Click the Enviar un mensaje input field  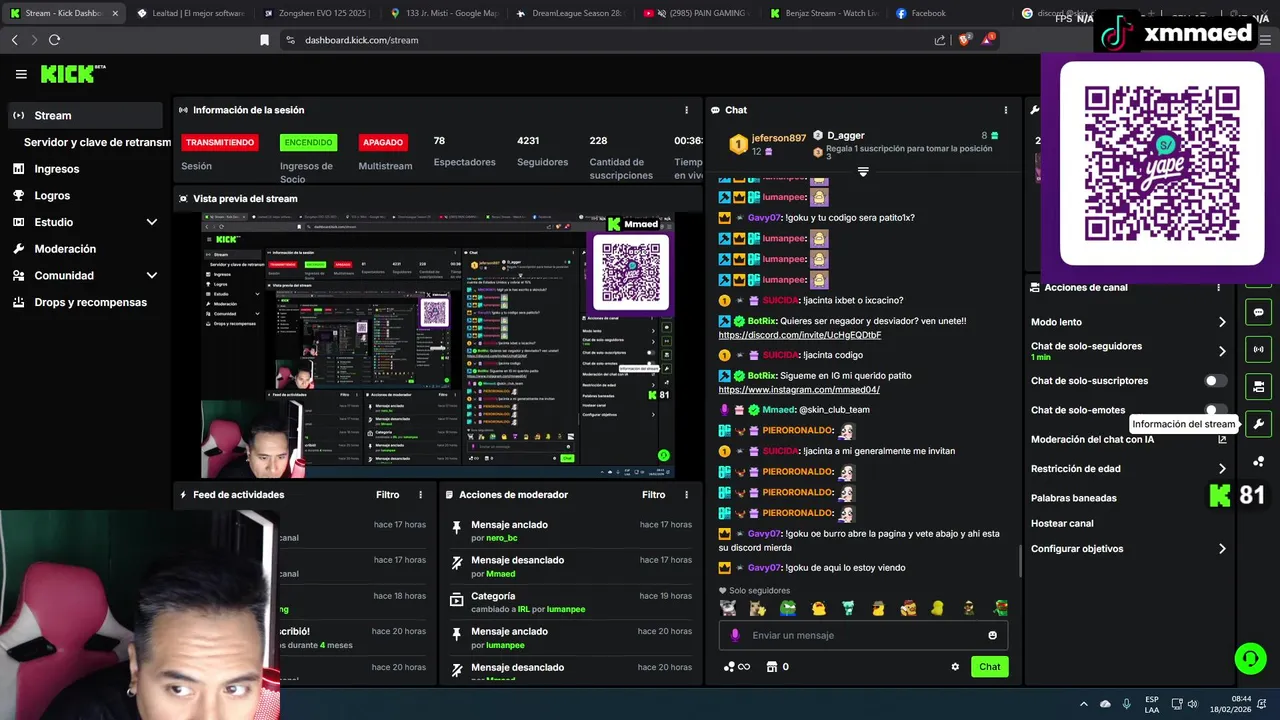click(865, 635)
